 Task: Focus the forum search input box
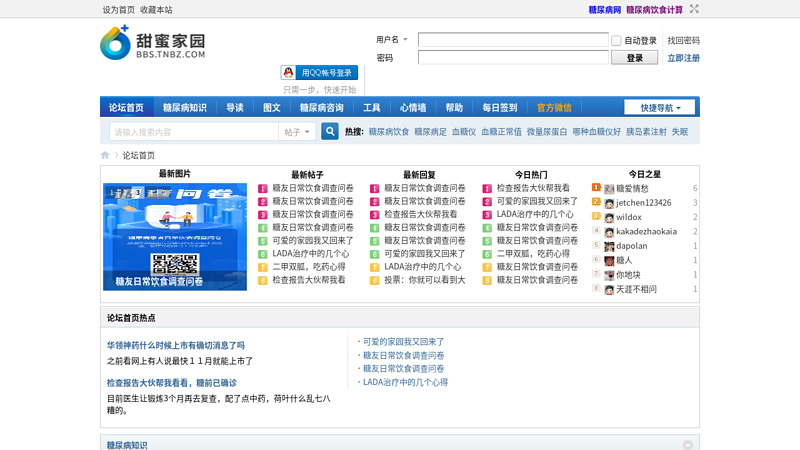[194, 132]
